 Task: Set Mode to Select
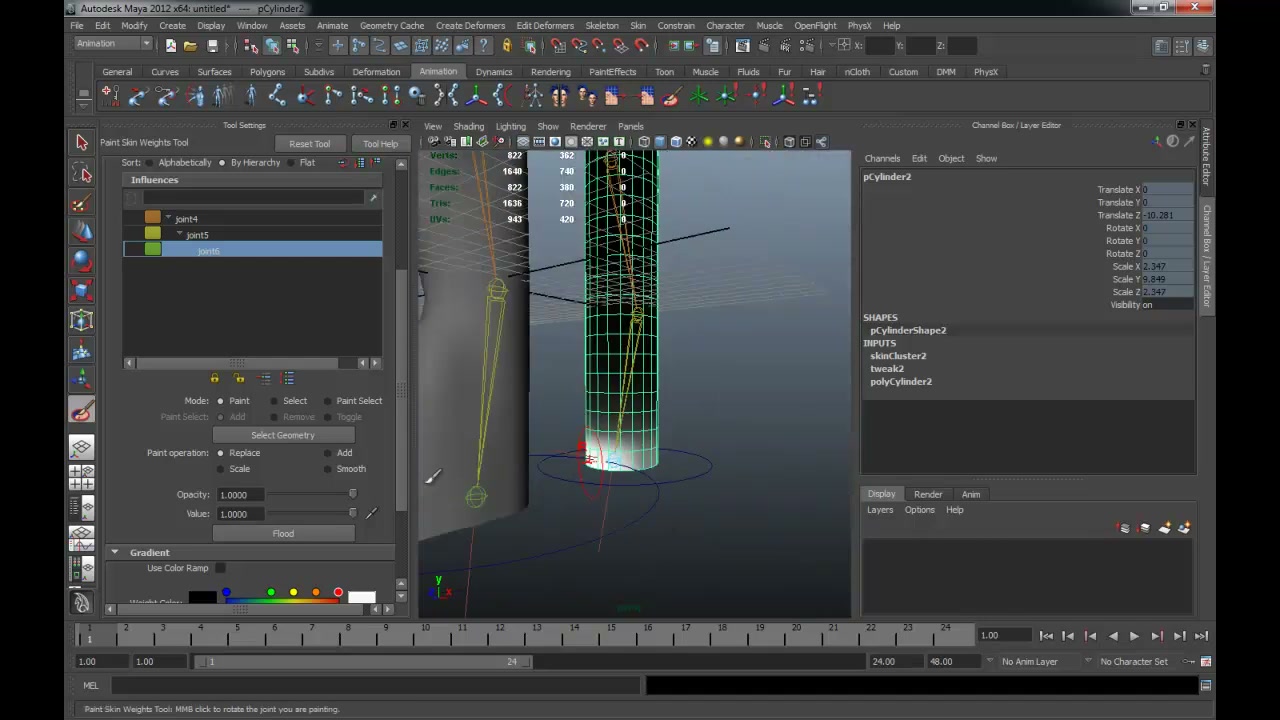point(275,401)
